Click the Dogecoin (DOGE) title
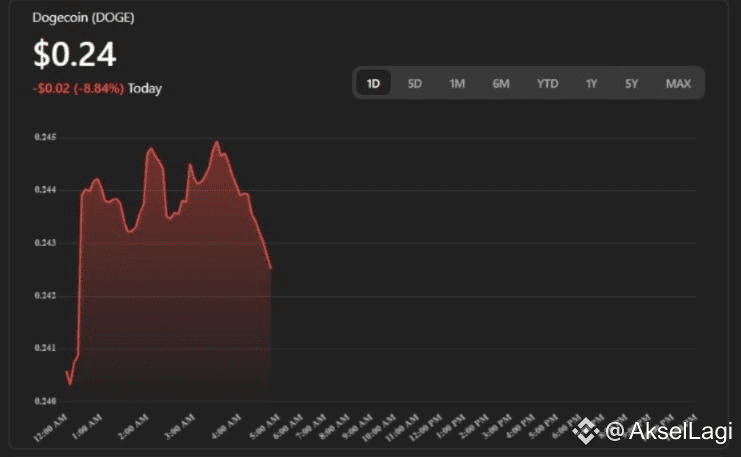 point(83,17)
